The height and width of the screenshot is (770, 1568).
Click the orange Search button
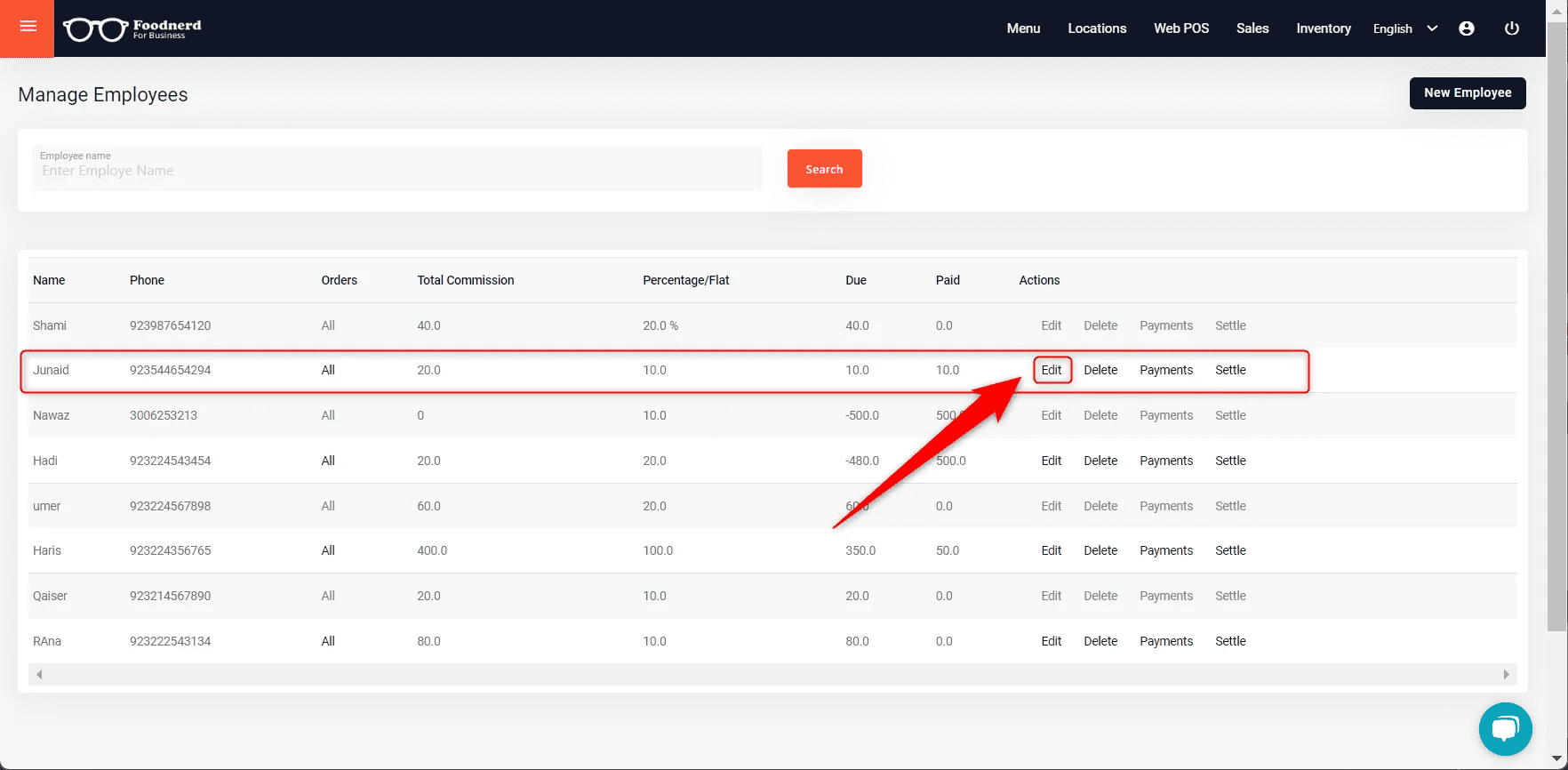pos(824,169)
